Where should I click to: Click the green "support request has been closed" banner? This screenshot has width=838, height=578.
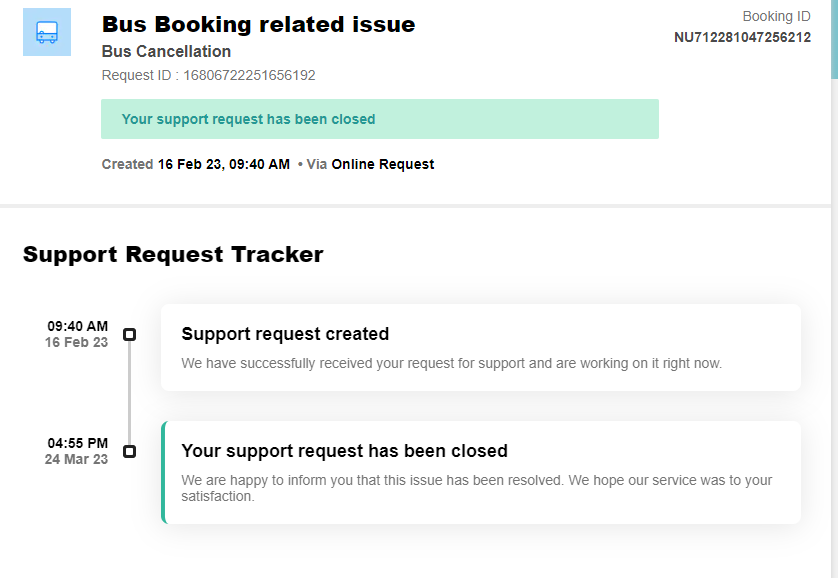[379, 119]
